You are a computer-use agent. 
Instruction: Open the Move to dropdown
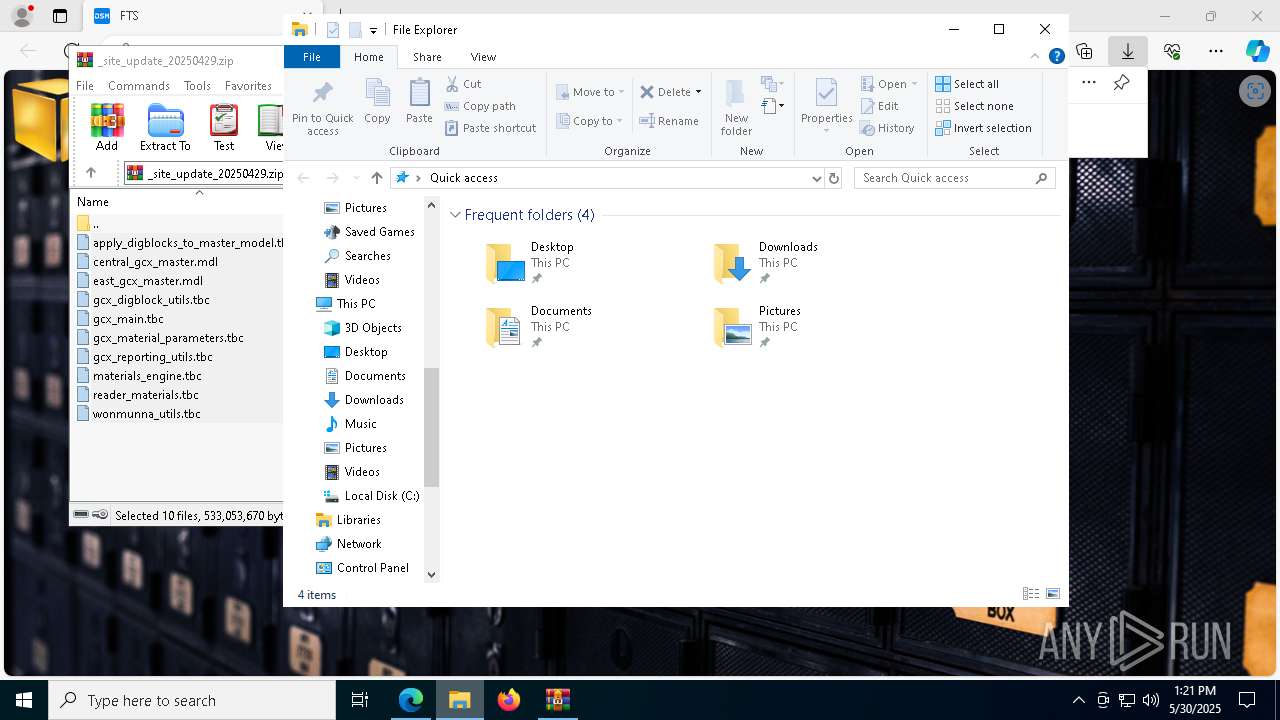590,92
